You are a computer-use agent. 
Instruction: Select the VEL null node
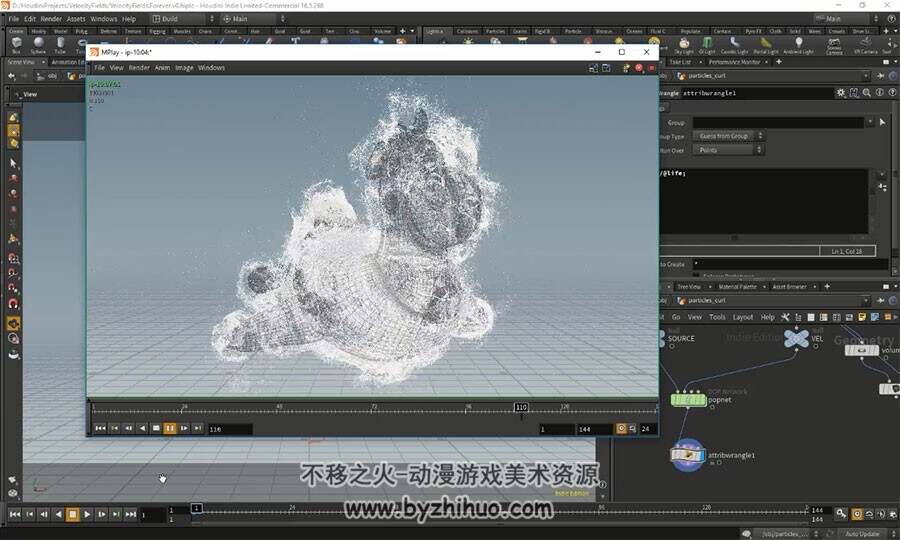[796, 338]
